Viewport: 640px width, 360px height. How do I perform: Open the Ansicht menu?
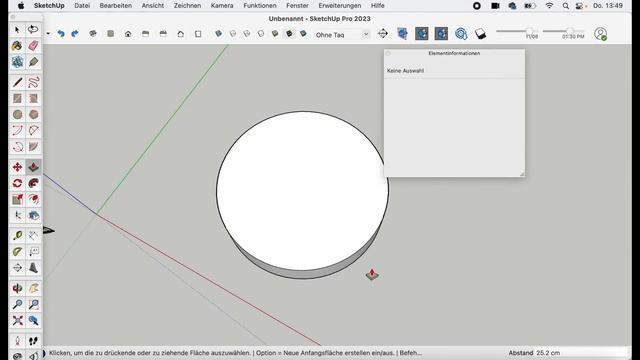(153, 6)
